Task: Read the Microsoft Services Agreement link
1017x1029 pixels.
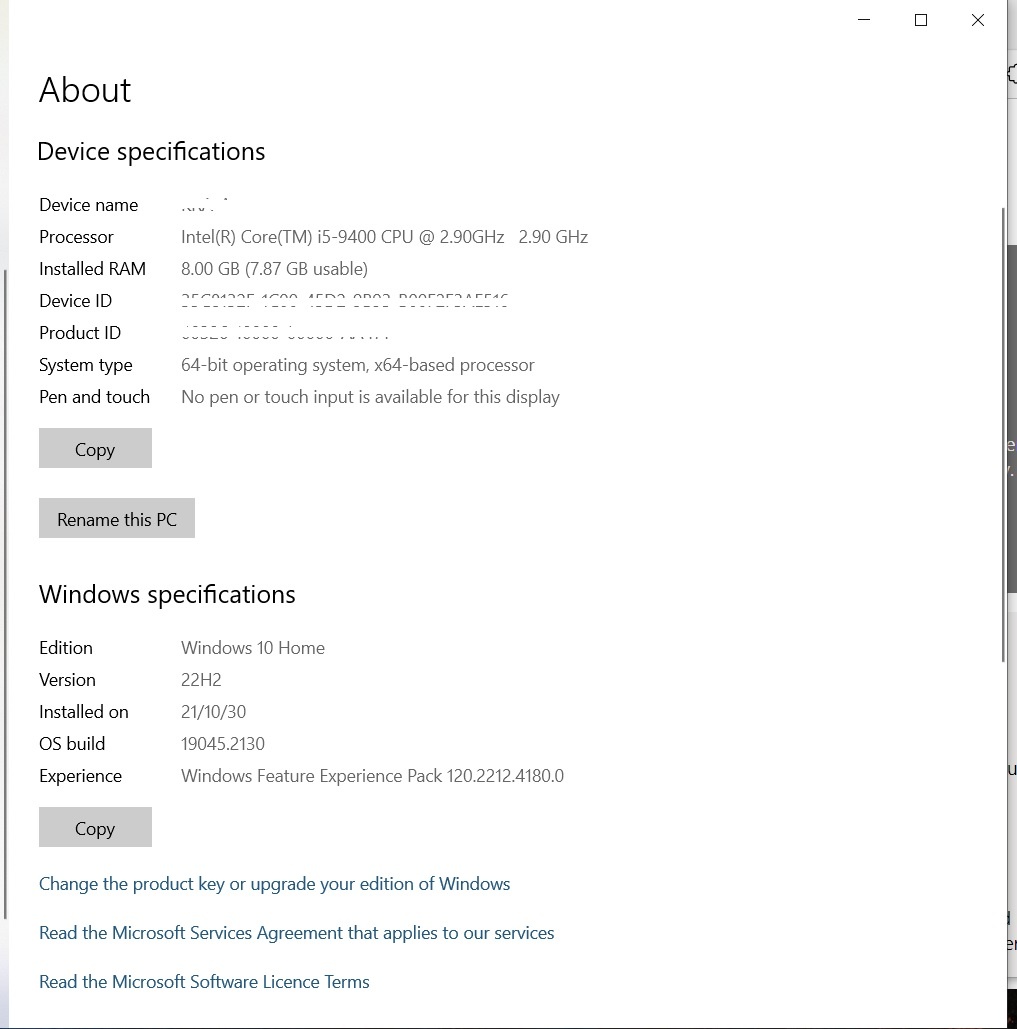Action: coord(297,933)
